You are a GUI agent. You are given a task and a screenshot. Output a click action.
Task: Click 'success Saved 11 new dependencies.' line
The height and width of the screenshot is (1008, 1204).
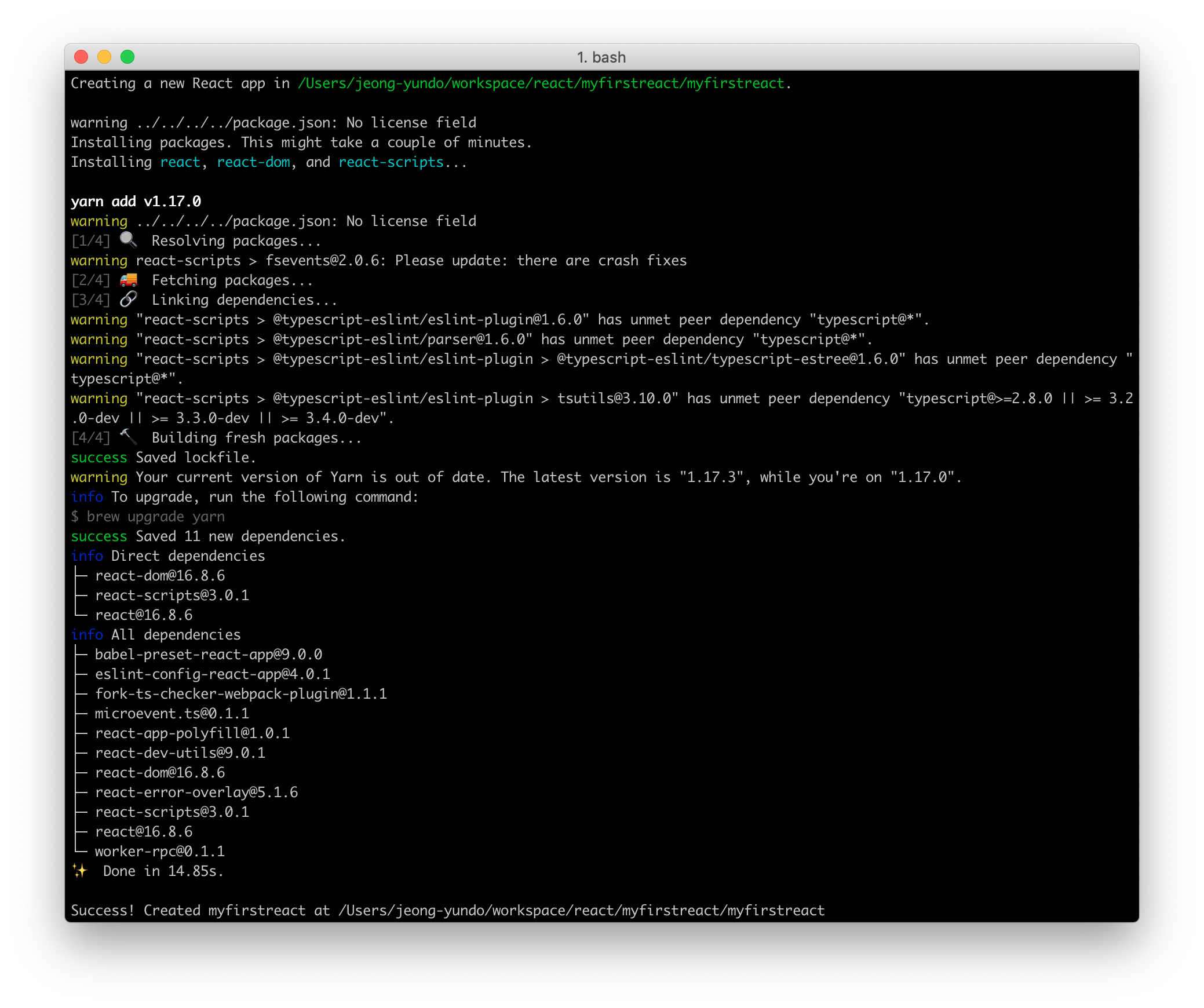[x=208, y=536]
